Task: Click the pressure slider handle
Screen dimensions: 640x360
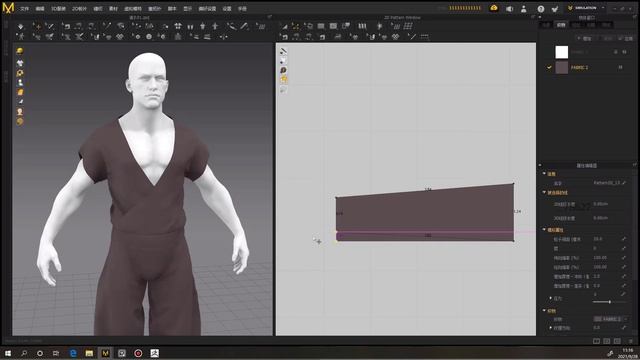Action: pos(610,302)
